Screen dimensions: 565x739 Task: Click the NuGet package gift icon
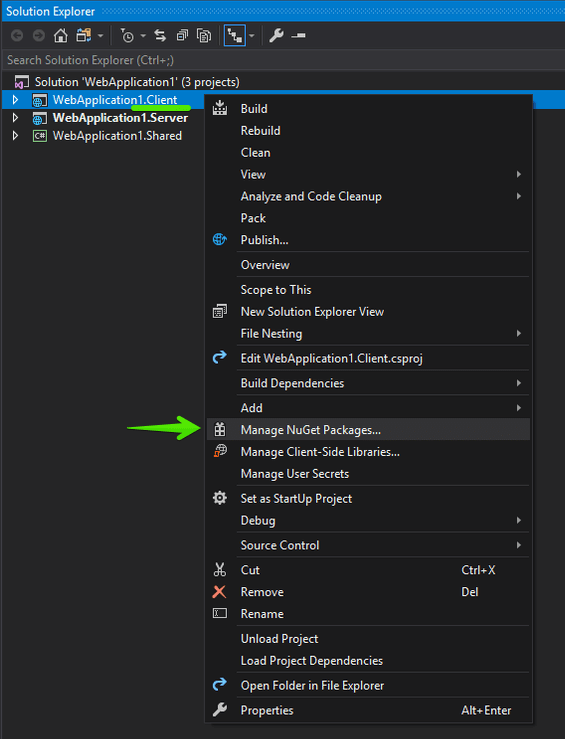pos(220,429)
